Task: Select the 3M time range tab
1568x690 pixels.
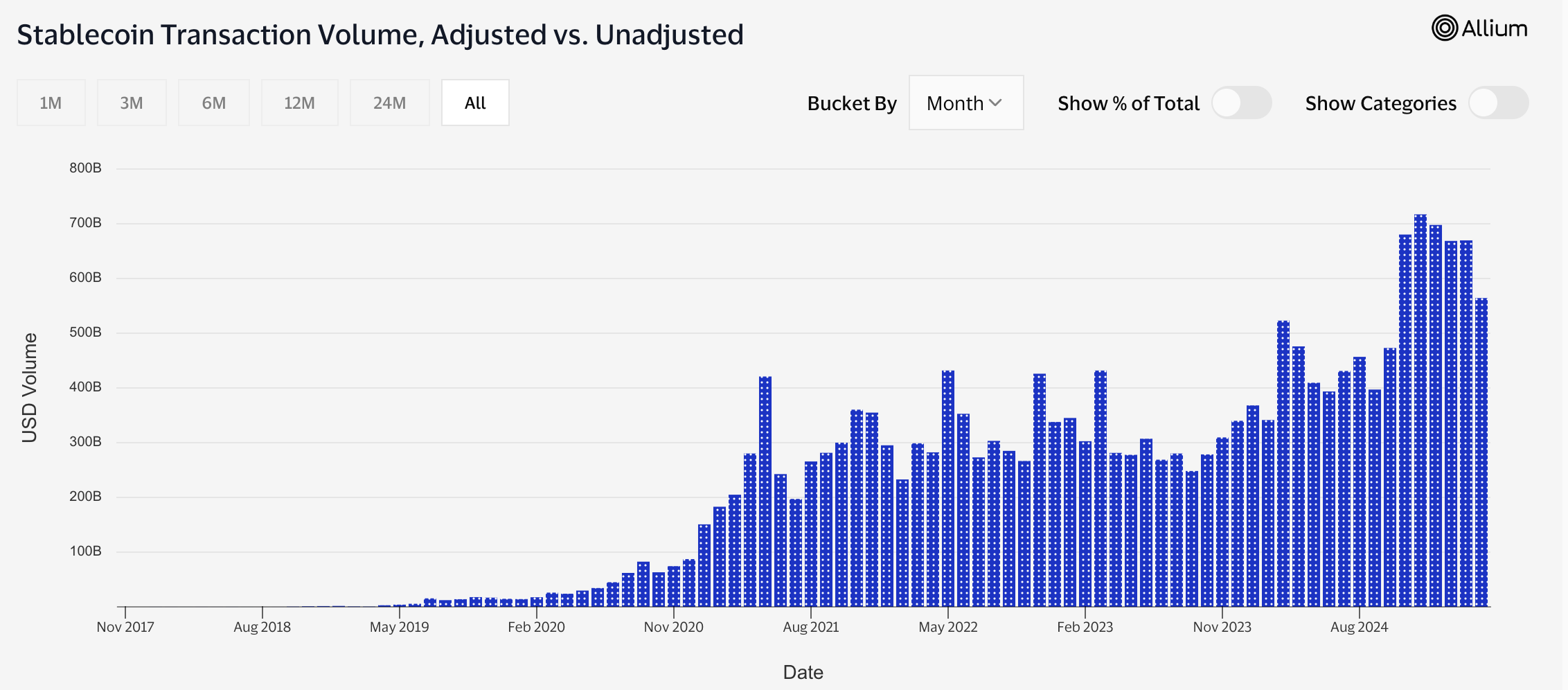Action: [132, 103]
